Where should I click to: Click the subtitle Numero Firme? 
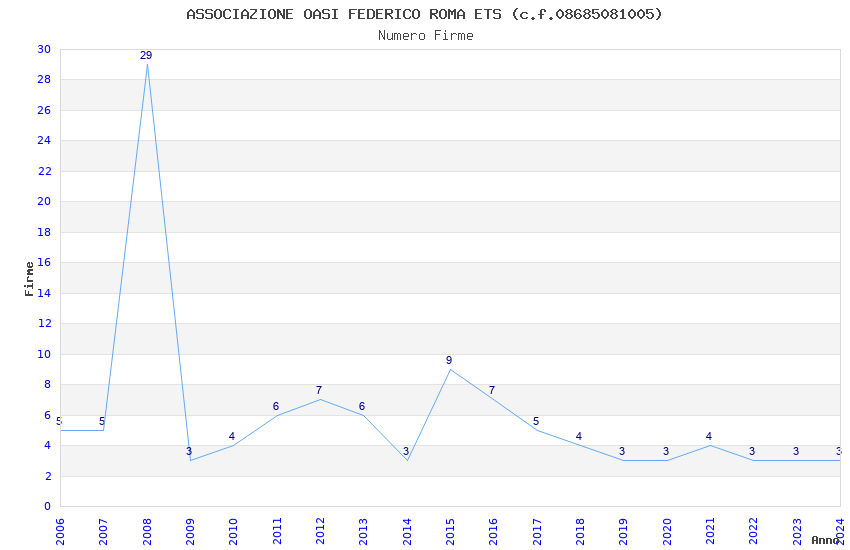pos(426,36)
